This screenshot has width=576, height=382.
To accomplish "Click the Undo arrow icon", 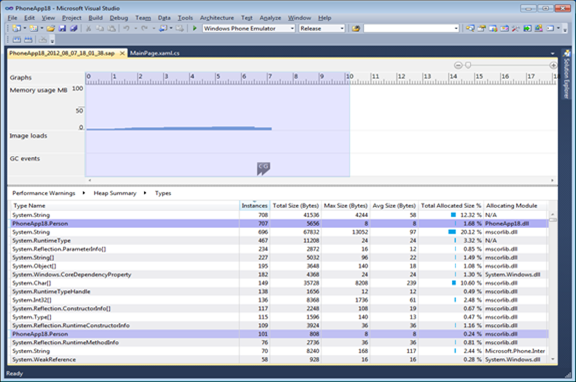I will pos(126,28).
